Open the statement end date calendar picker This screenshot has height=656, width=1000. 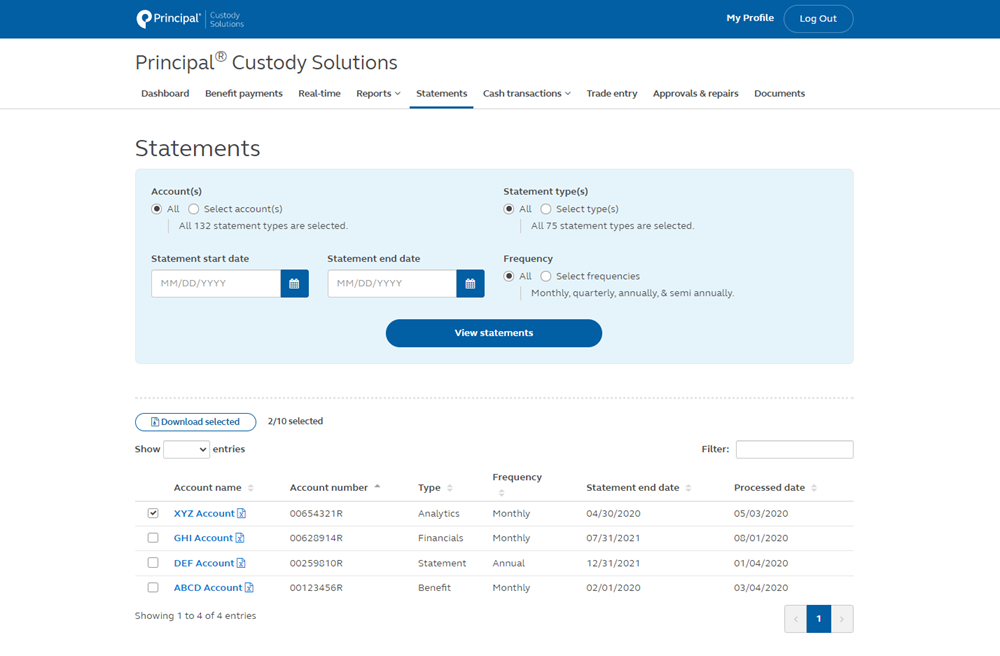pyautogui.click(x=470, y=283)
